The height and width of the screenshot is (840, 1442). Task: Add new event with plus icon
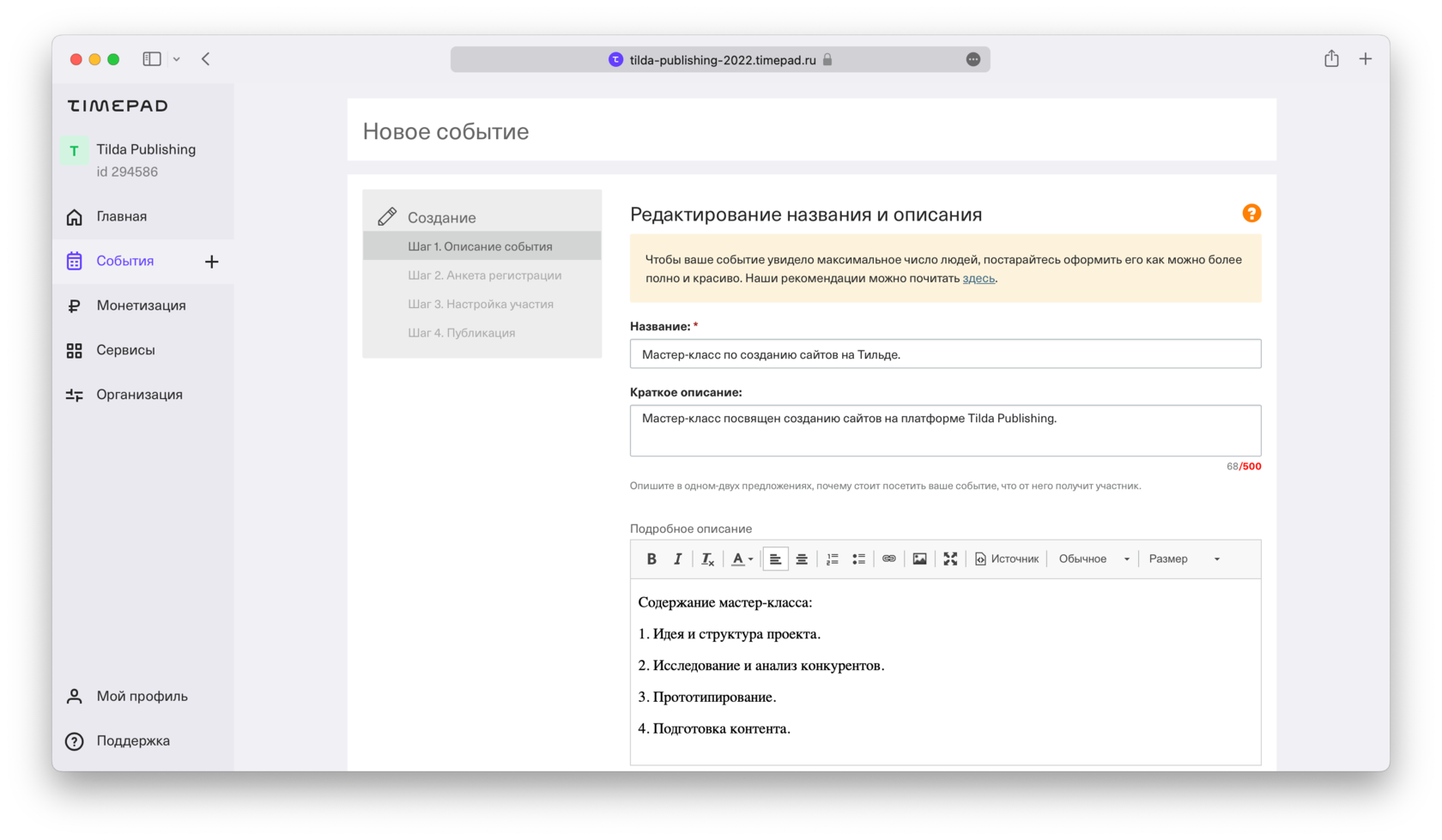pos(212,261)
